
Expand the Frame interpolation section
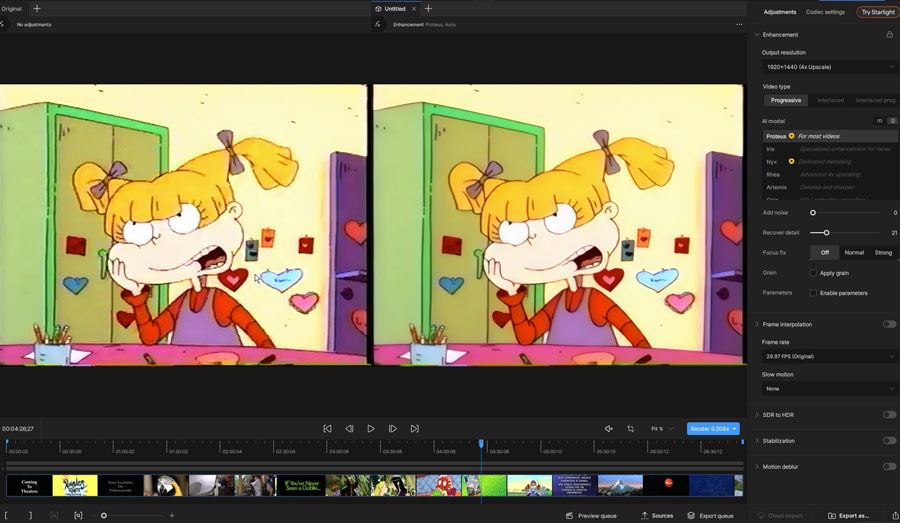pos(757,324)
